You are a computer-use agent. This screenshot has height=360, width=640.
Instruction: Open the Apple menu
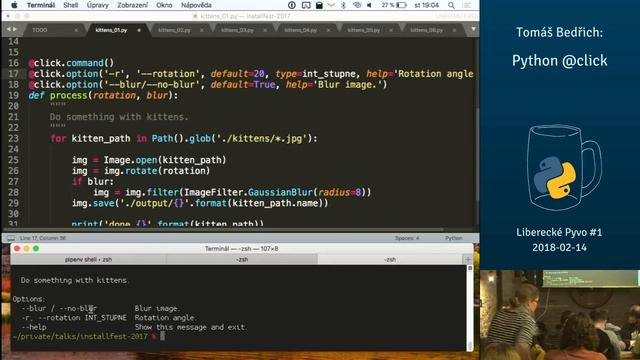14,5
